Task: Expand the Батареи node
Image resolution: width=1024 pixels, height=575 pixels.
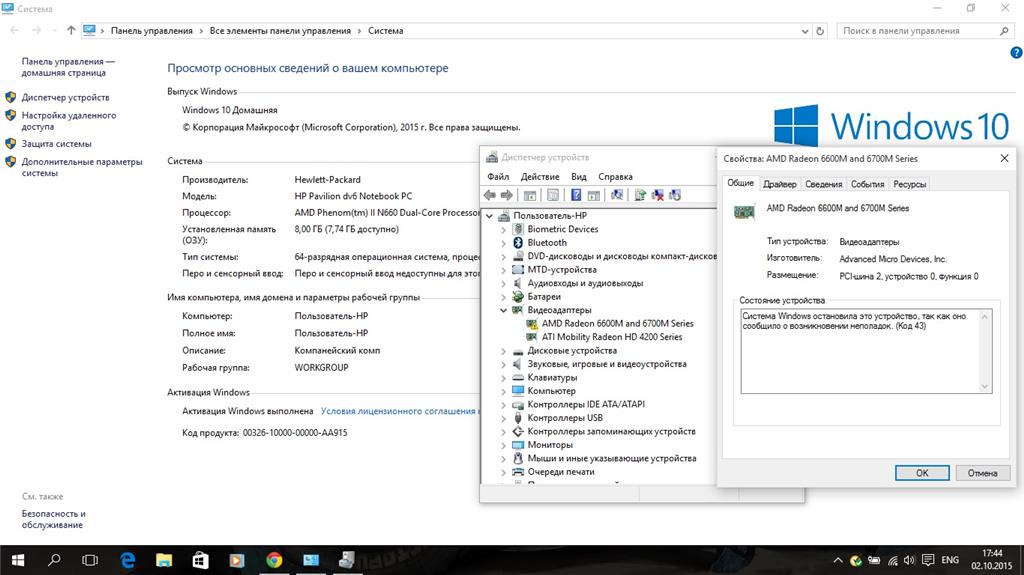Action: [503, 297]
